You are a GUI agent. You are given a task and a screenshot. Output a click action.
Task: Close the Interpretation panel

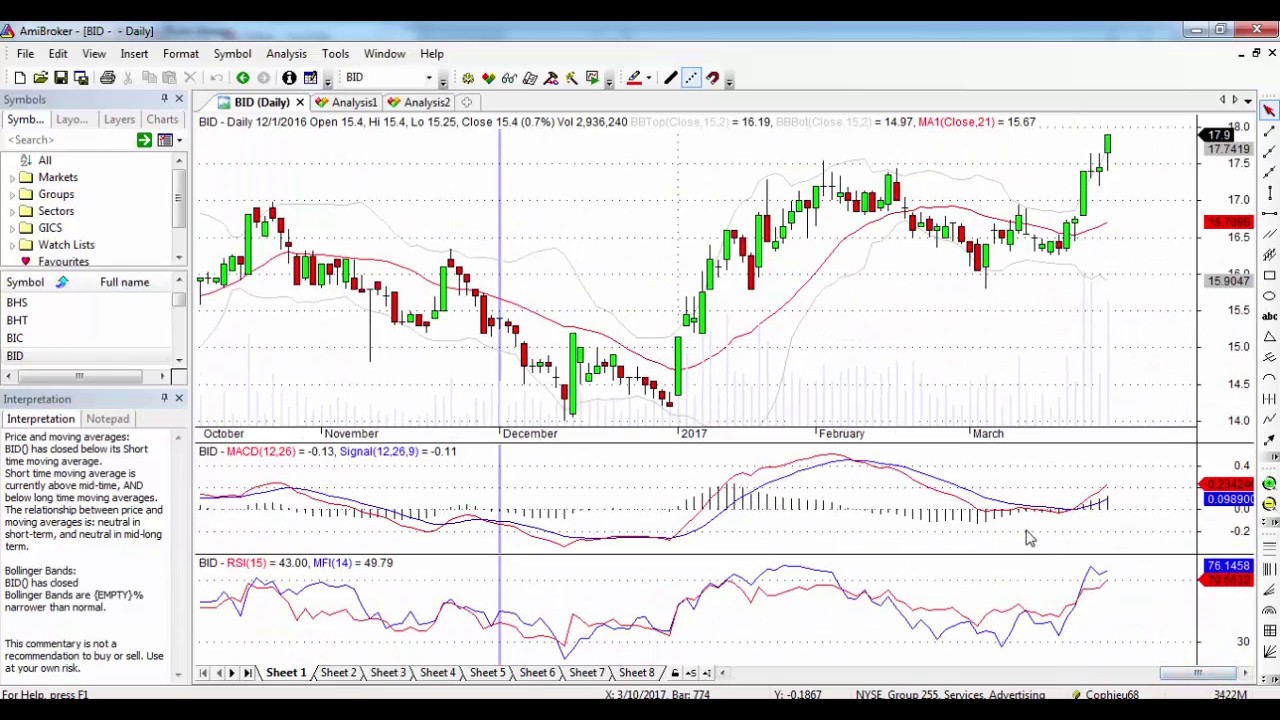[x=179, y=399]
